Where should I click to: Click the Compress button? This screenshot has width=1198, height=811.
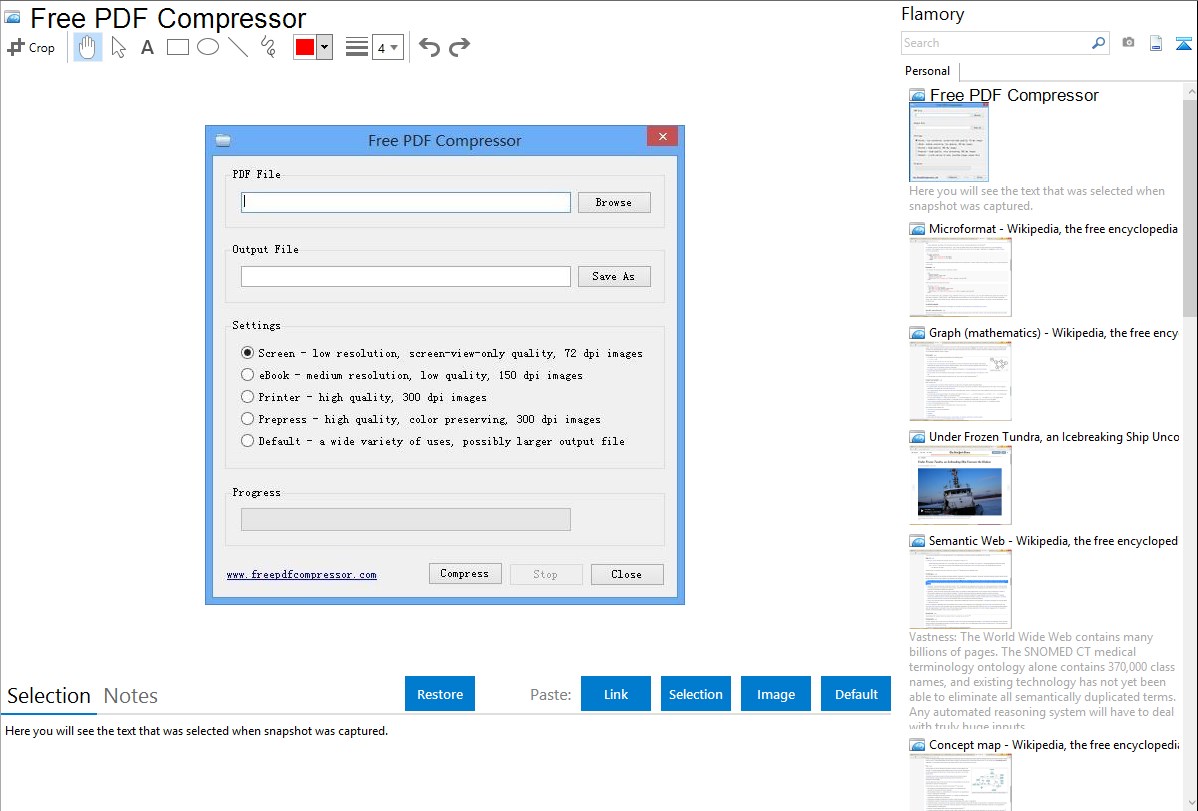point(465,574)
